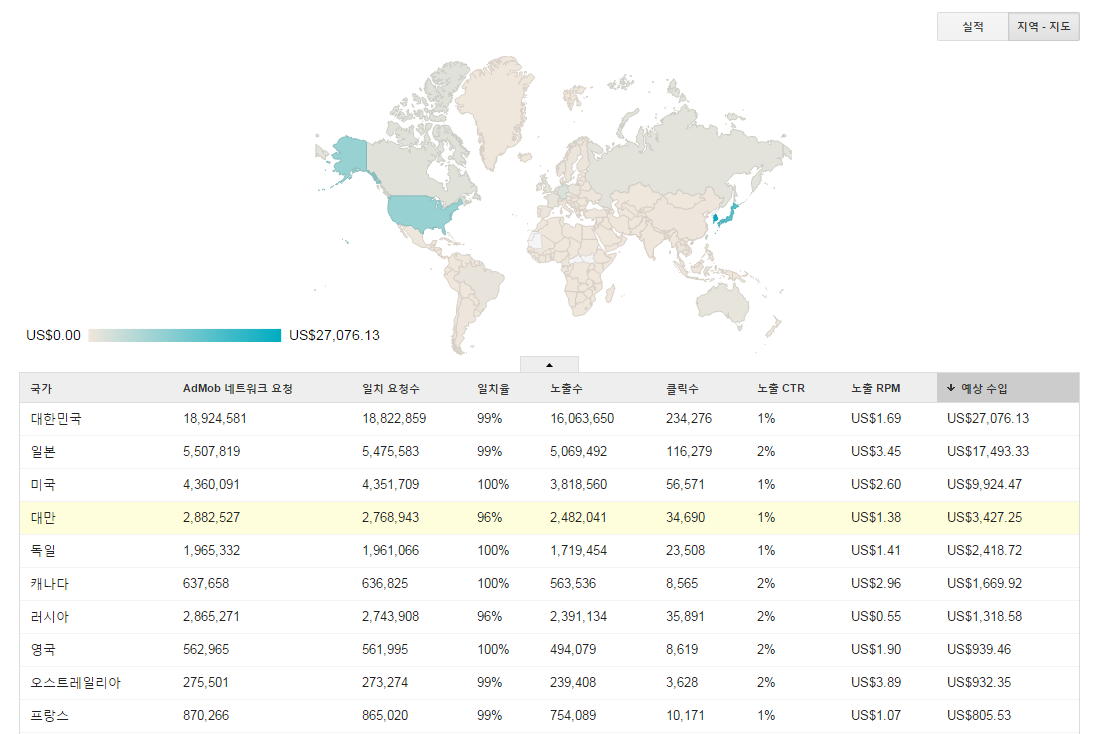Click the 일치 요청수 column header
This screenshot has width=1096, height=734.
(x=391, y=388)
